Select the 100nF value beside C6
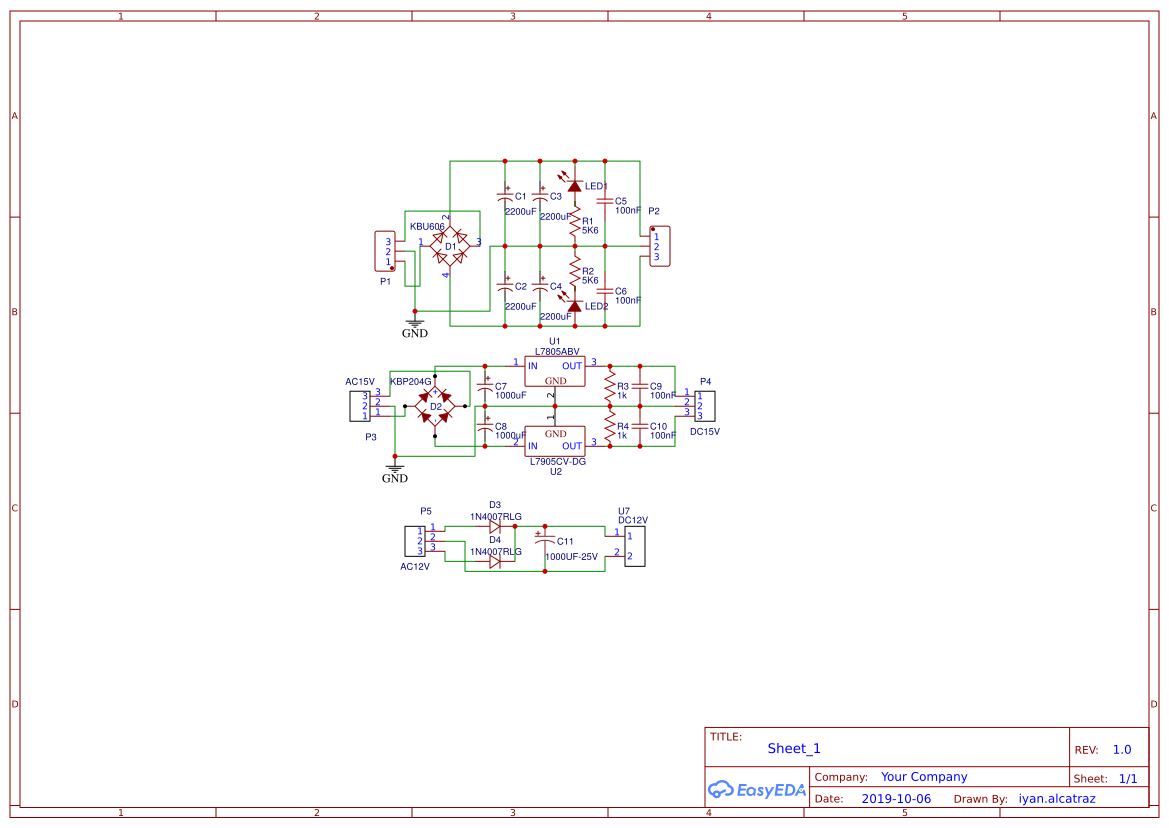 pos(628,300)
